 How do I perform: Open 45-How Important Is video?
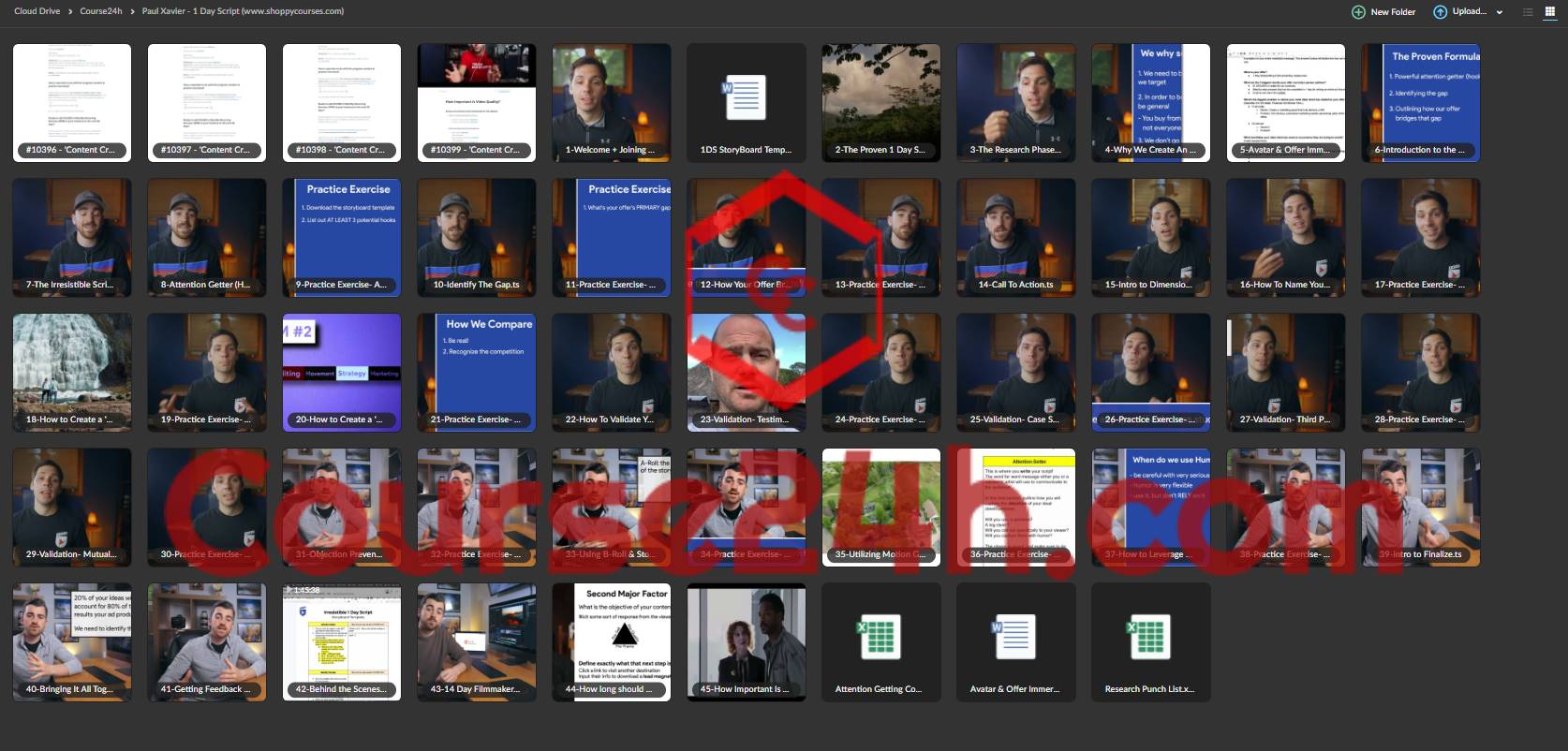coord(746,642)
